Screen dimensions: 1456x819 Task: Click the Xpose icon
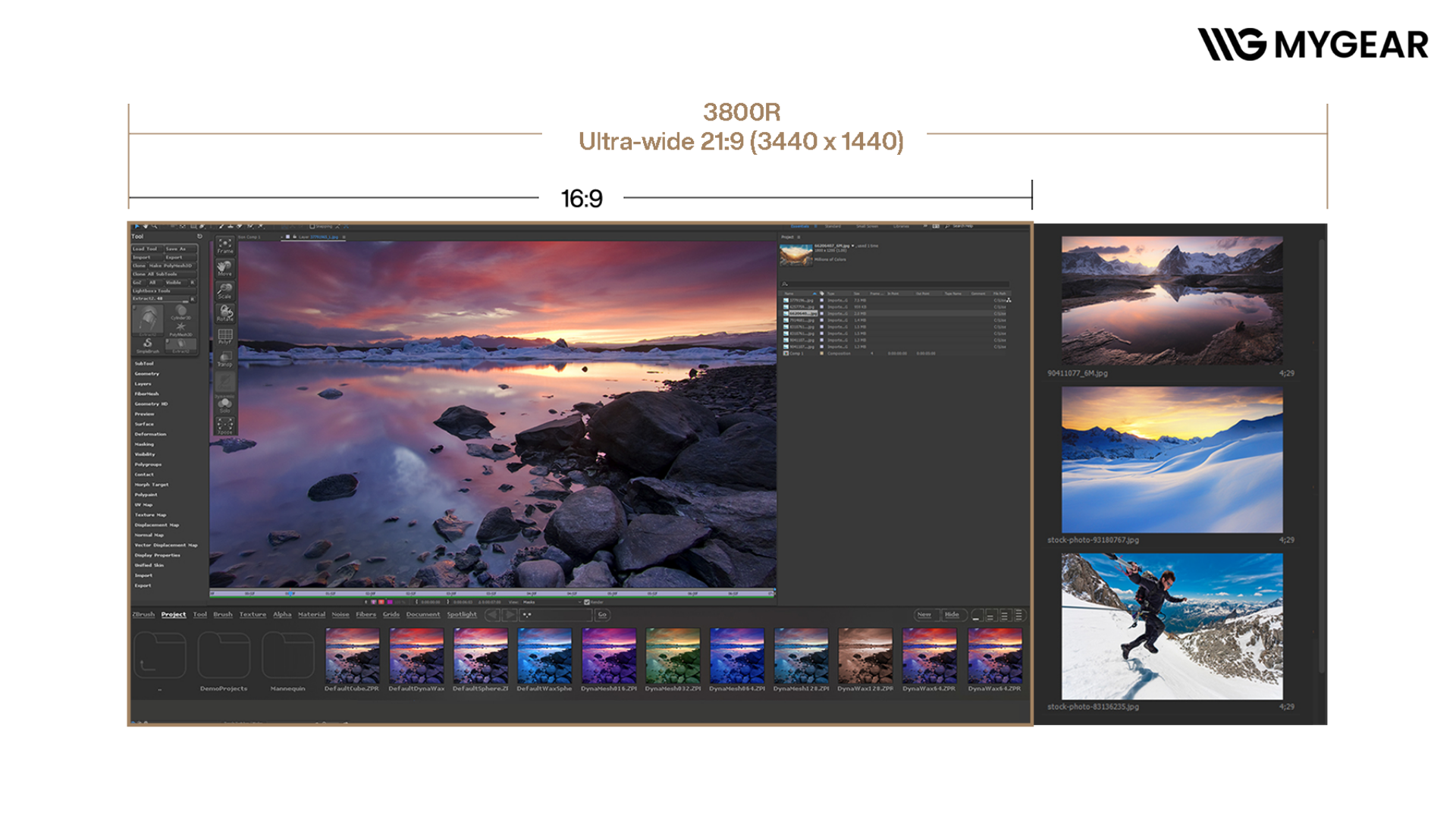click(225, 426)
